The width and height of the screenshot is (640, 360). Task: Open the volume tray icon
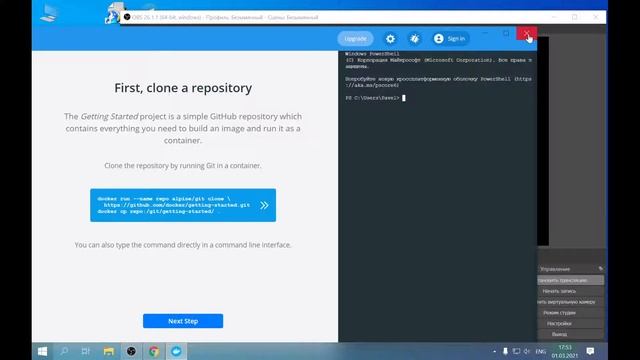pos(527,351)
